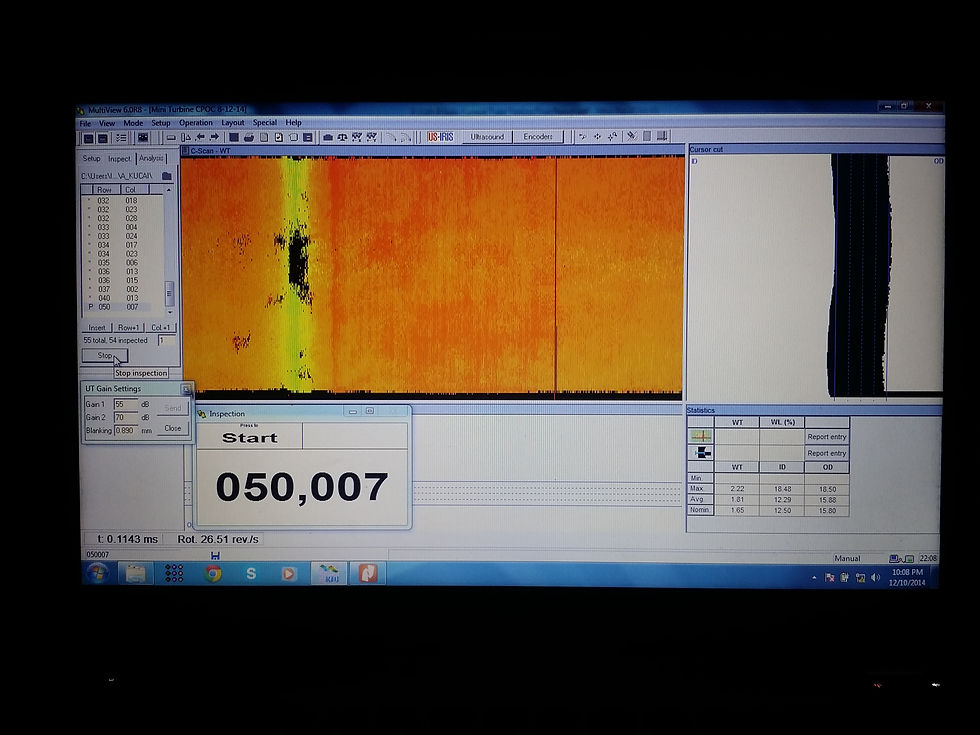
Task: Click the Col+1 button
Action: [161, 328]
